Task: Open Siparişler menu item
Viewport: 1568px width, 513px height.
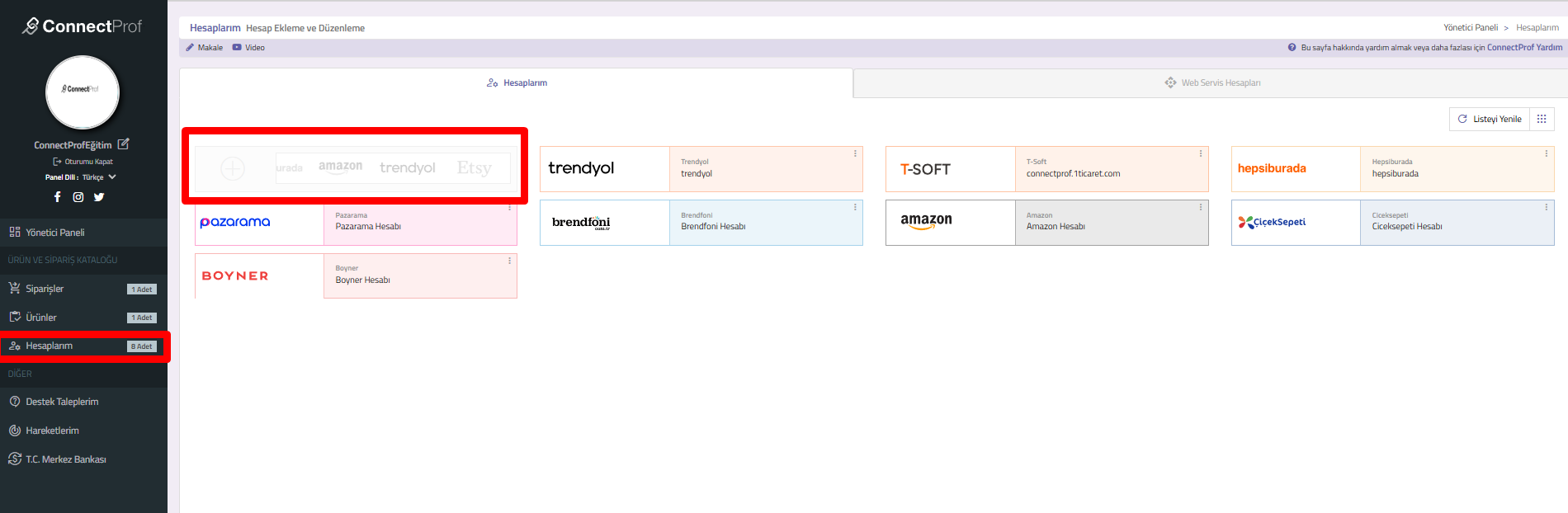Action: [x=83, y=289]
